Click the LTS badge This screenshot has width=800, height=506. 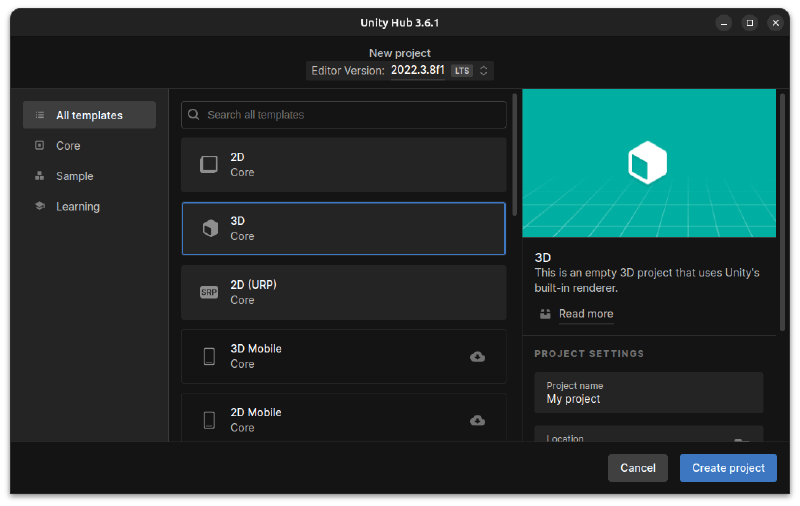point(462,71)
